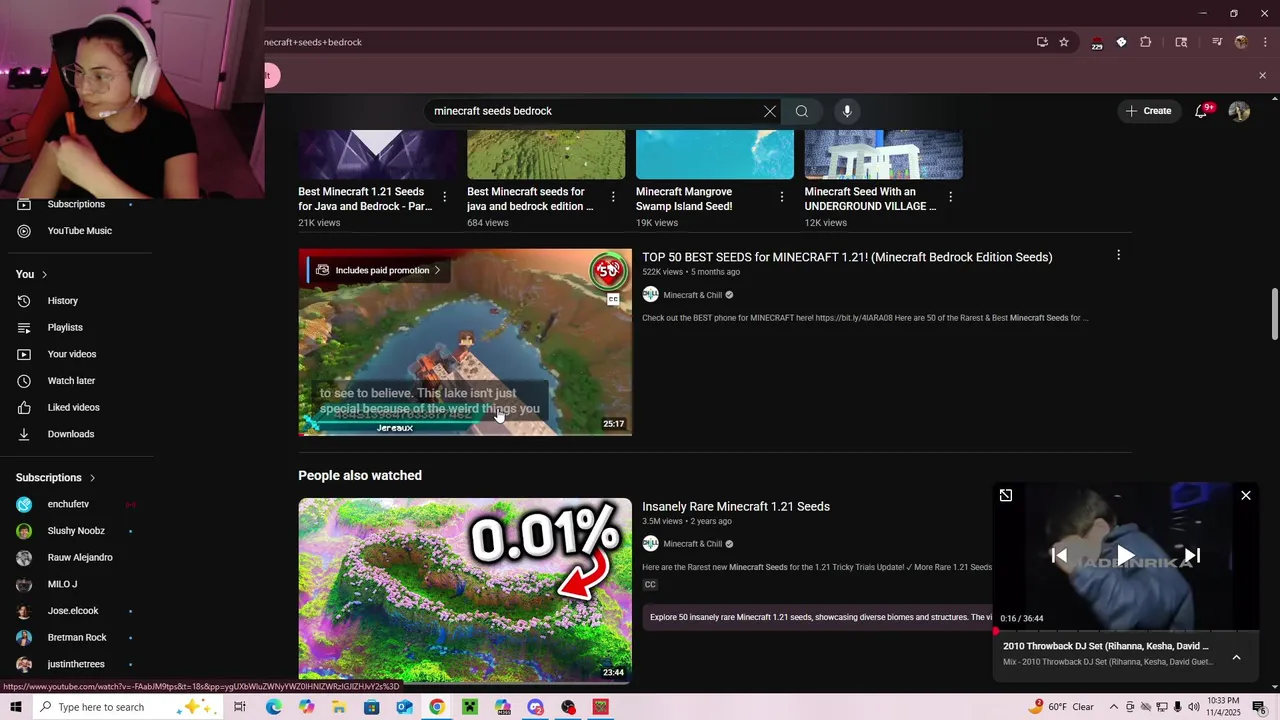Expand miniplayer playlist chevron

click(x=1236, y=657)
